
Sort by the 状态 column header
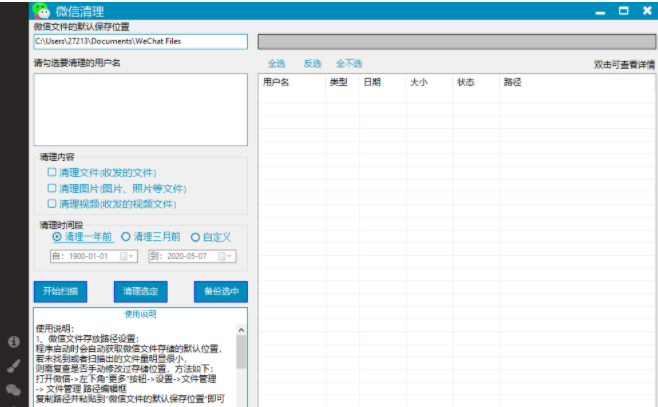click(477, 82)
